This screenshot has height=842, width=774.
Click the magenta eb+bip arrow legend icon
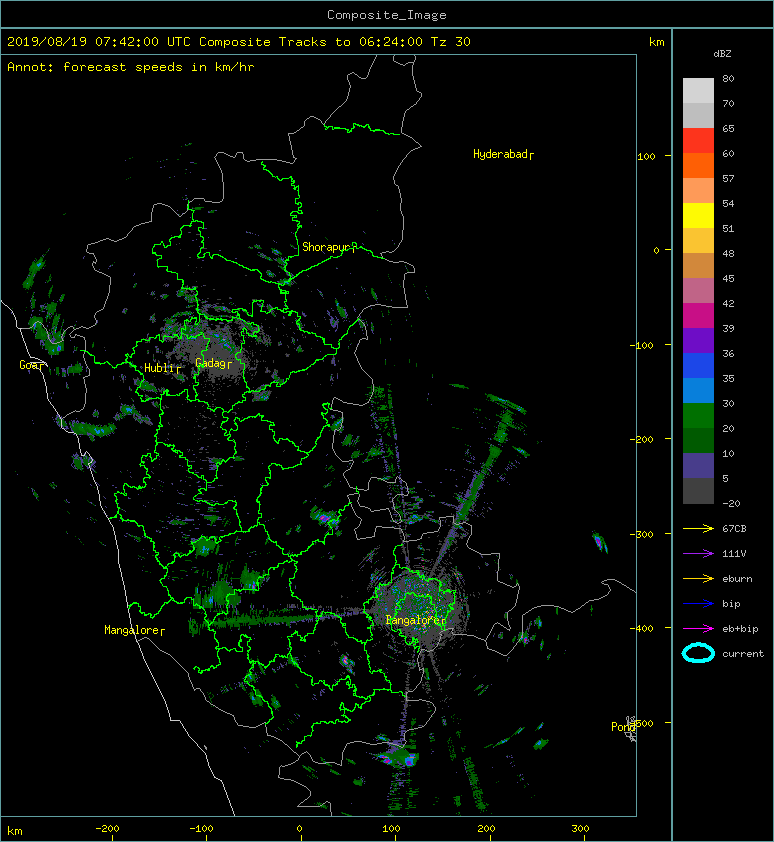[698, 628]
